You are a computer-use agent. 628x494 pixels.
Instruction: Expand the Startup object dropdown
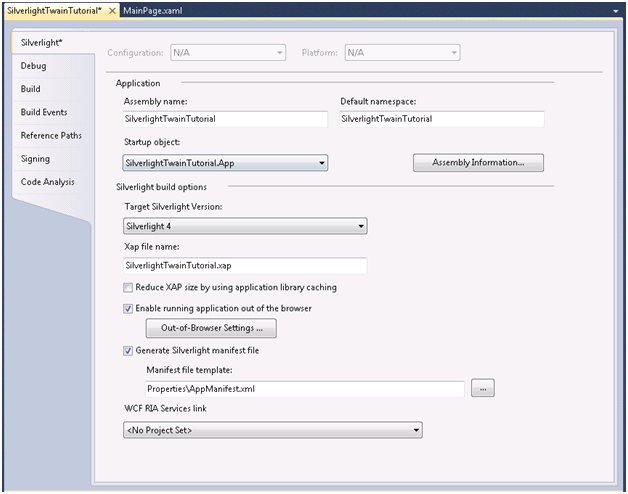click(225, 163)
